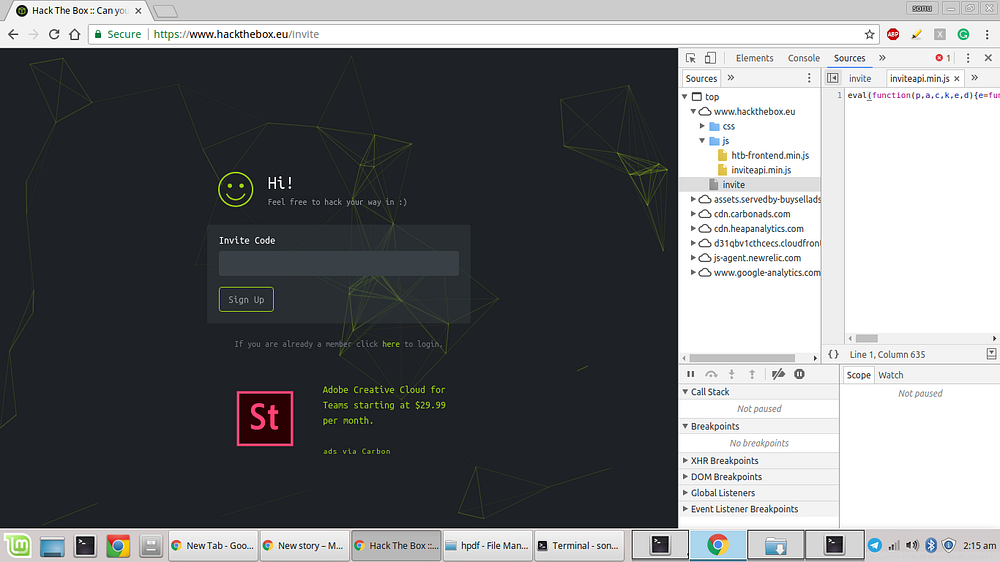The height and width of the screenshot is (562, 1000).
Task: Select the invite document in the tree
Action: pyautogui.click(x=733, y=184)
